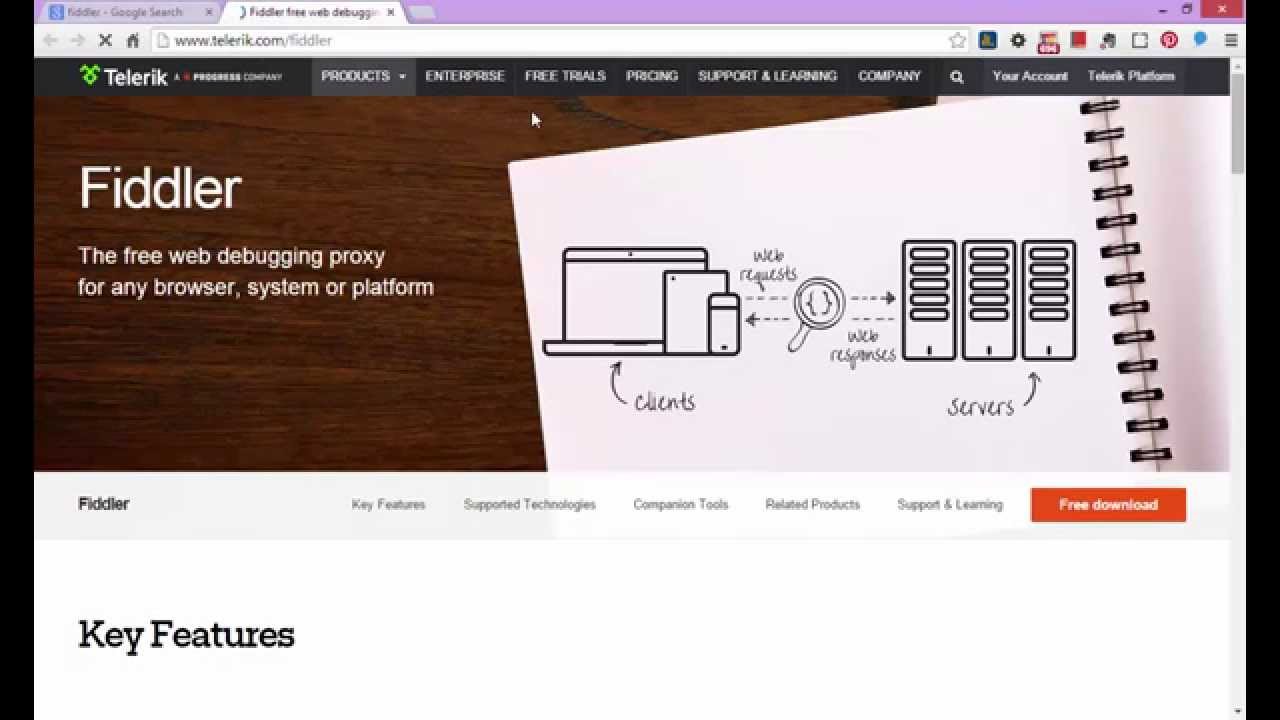Open the FREE TRIALS menu item
This screenshot has height=720, width=1280.
click(x=565, y=76)
